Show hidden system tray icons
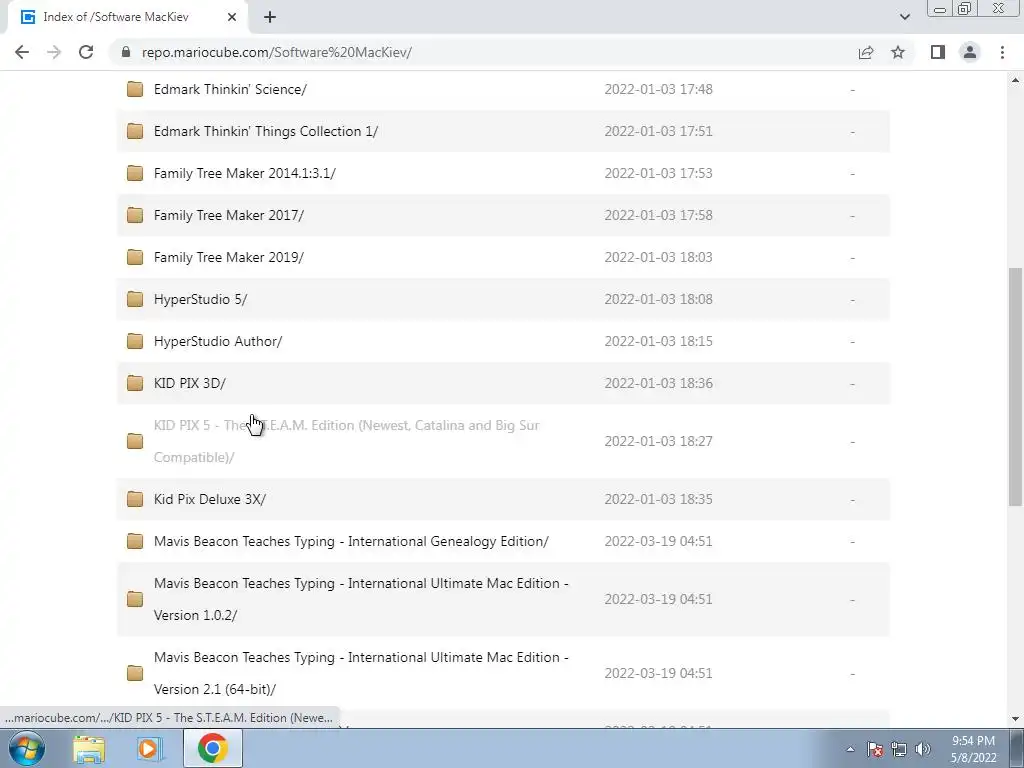 (x=850, y=749)
